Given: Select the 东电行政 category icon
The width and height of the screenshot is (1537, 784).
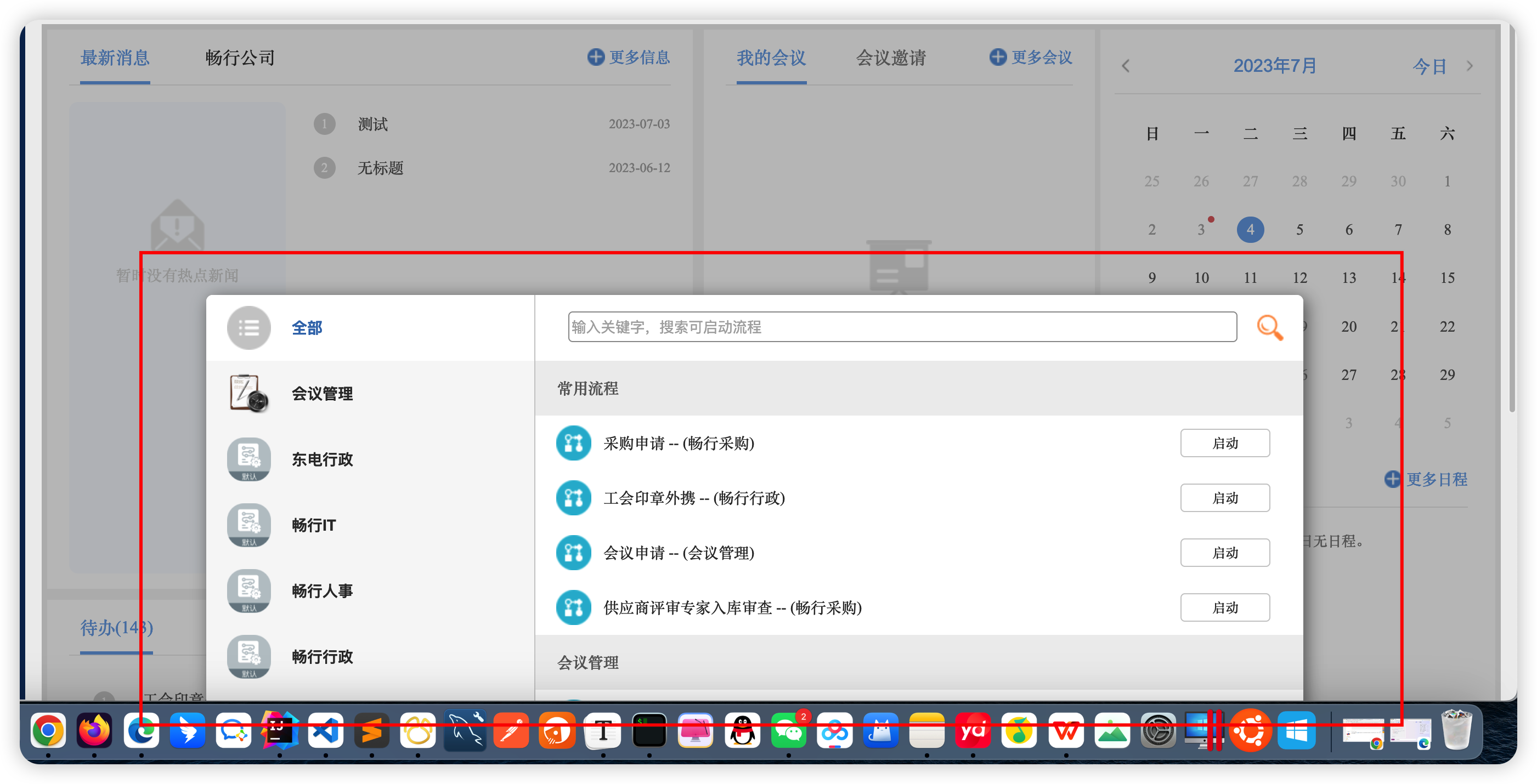Looking at the screenshot, I should coord(249,459).
